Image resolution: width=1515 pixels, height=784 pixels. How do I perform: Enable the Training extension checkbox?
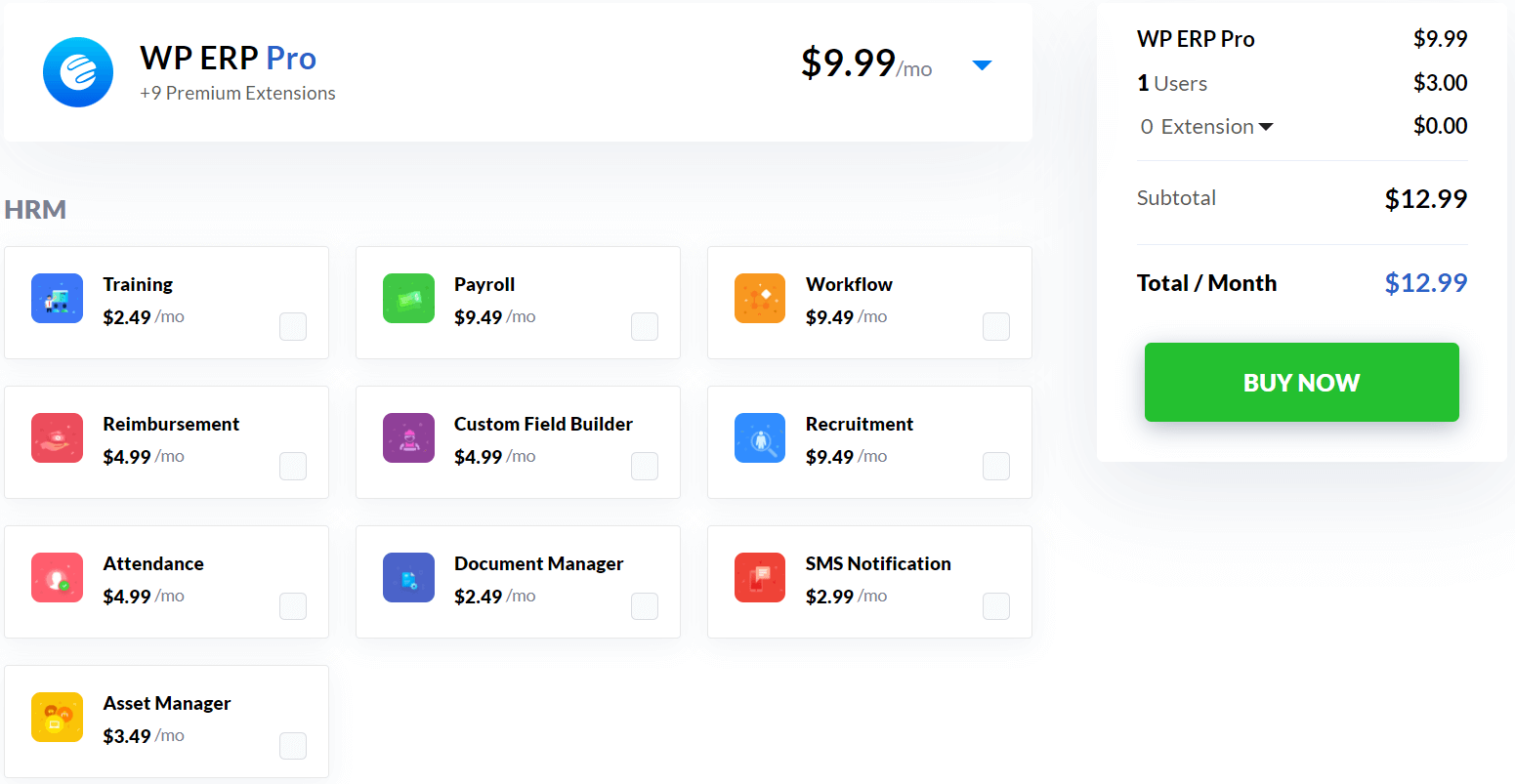(293, 326)
